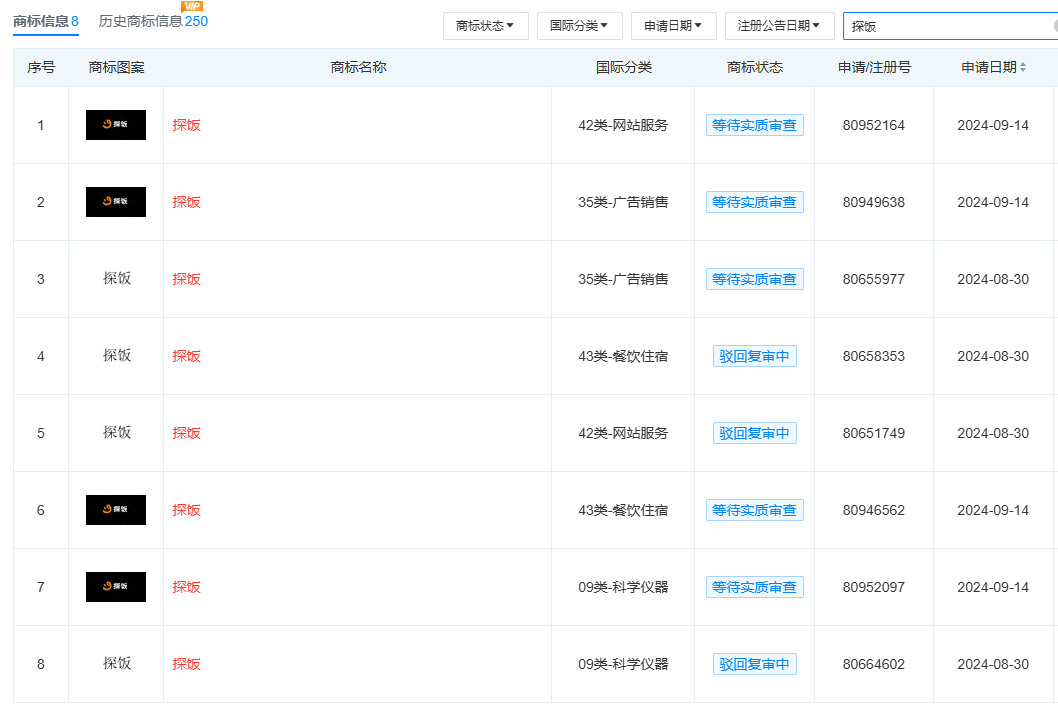1058x706 pixels.
Task: Click 42类-网站服务 cell in row 5
Action: (623, 433)
